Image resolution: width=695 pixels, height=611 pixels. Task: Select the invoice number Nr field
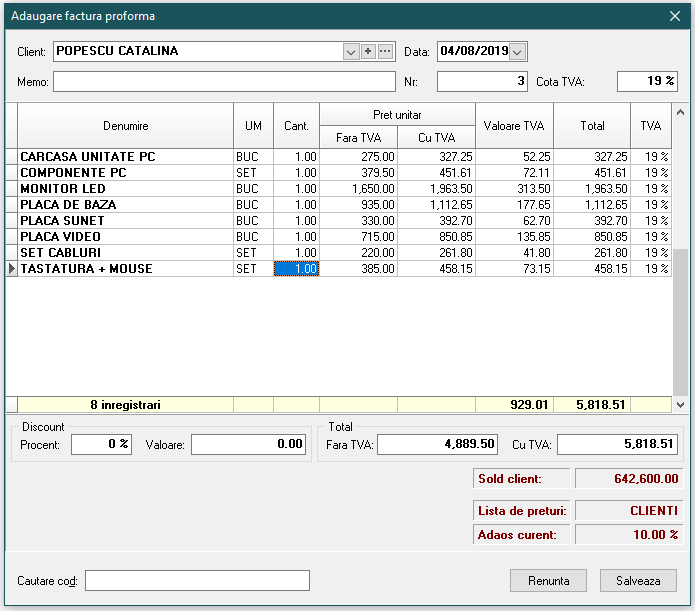[482, 82]
